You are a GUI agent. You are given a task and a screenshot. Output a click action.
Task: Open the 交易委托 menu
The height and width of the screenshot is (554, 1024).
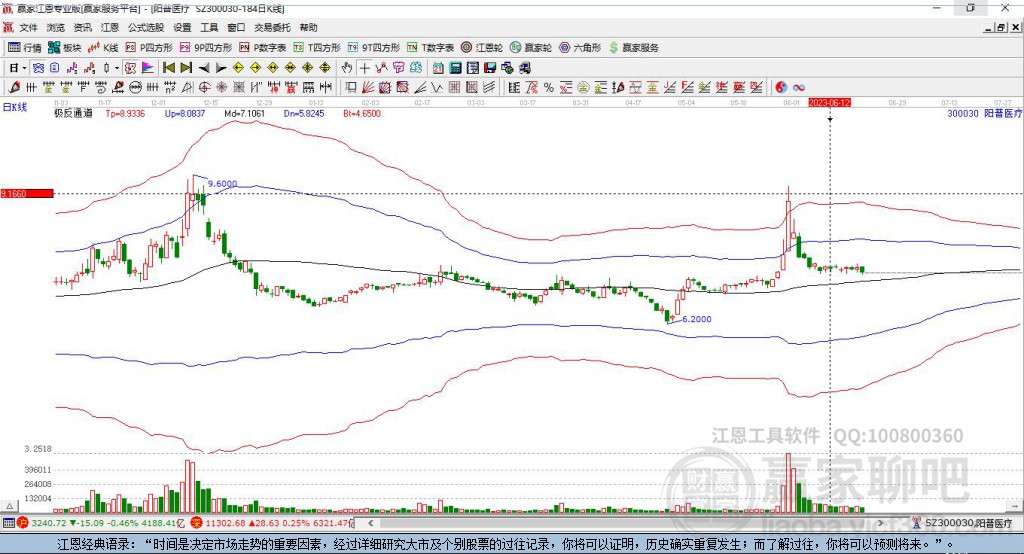click(x=272, y=27)
